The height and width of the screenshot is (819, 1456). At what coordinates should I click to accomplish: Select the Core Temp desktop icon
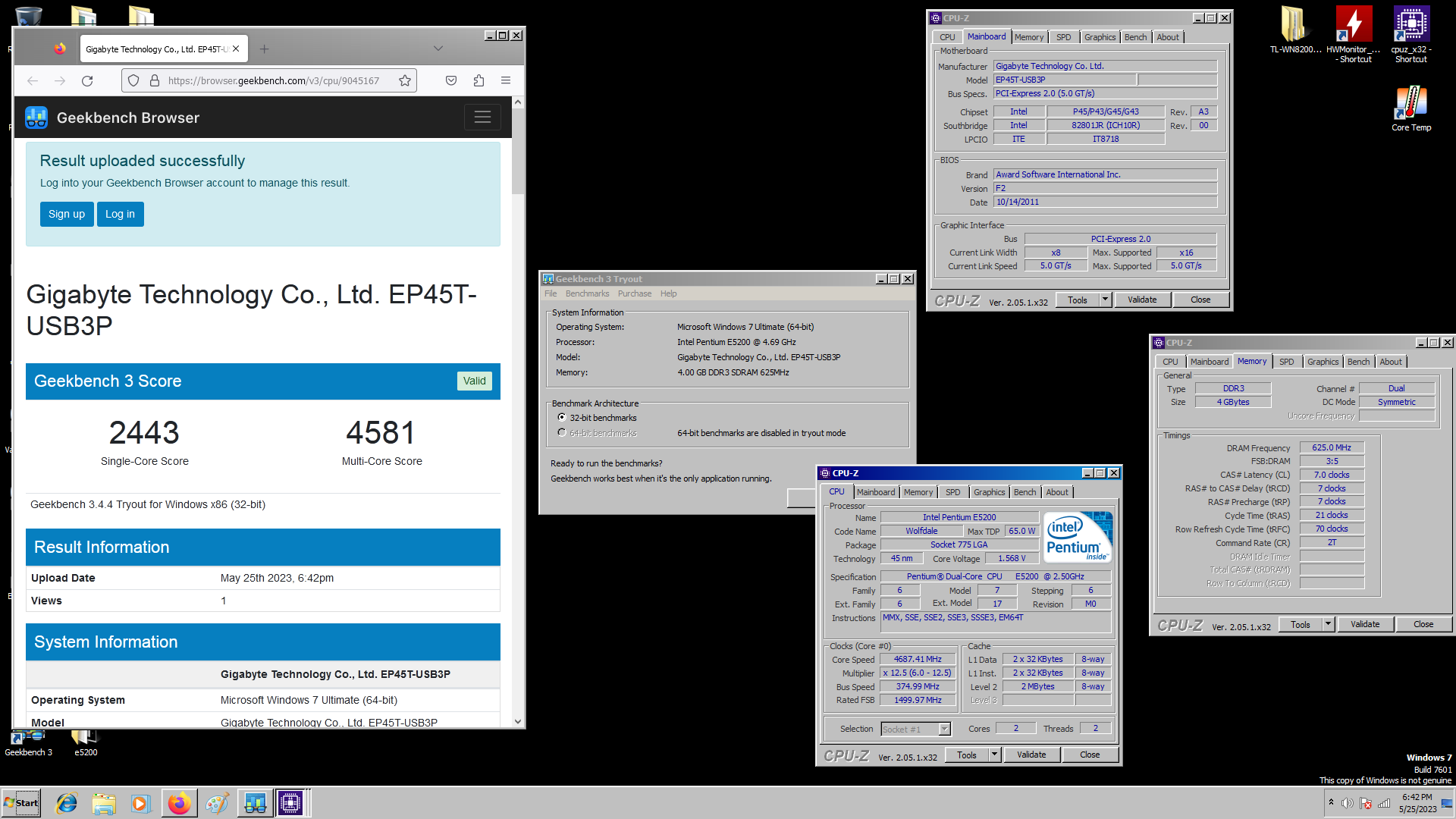1411,108
